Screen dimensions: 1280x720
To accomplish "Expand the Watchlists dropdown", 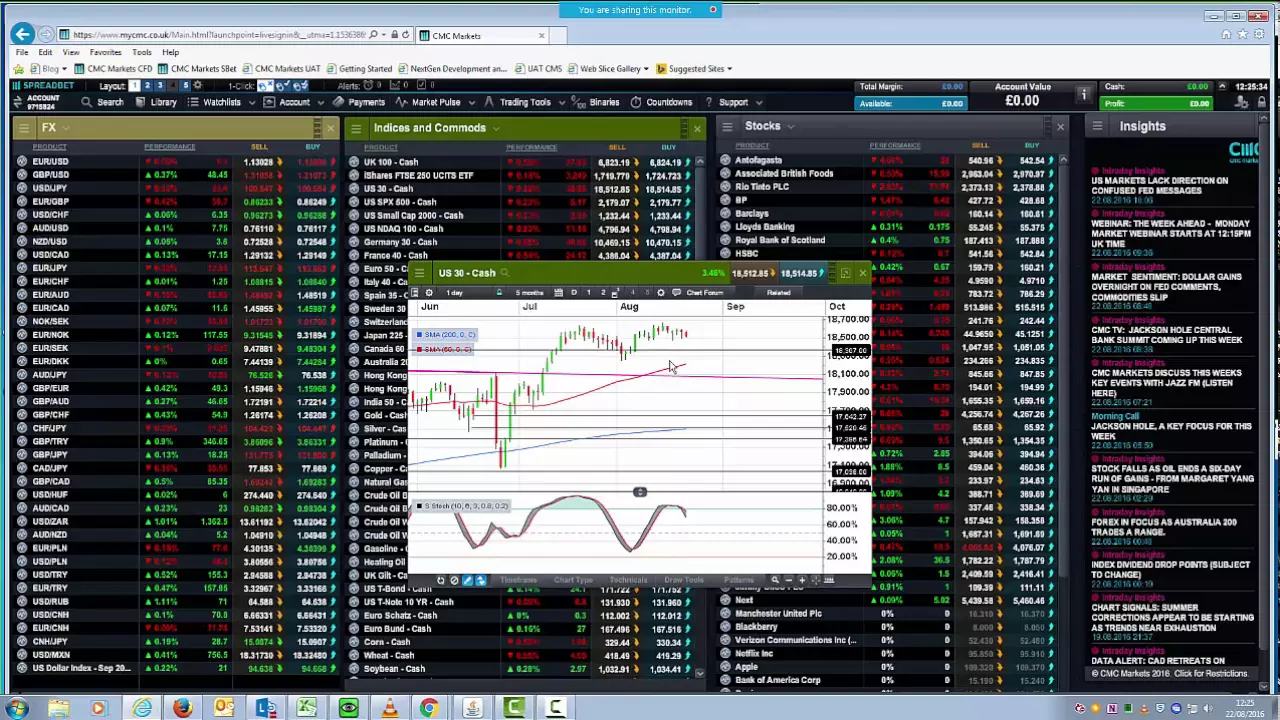I will click(x=221, y=102).
